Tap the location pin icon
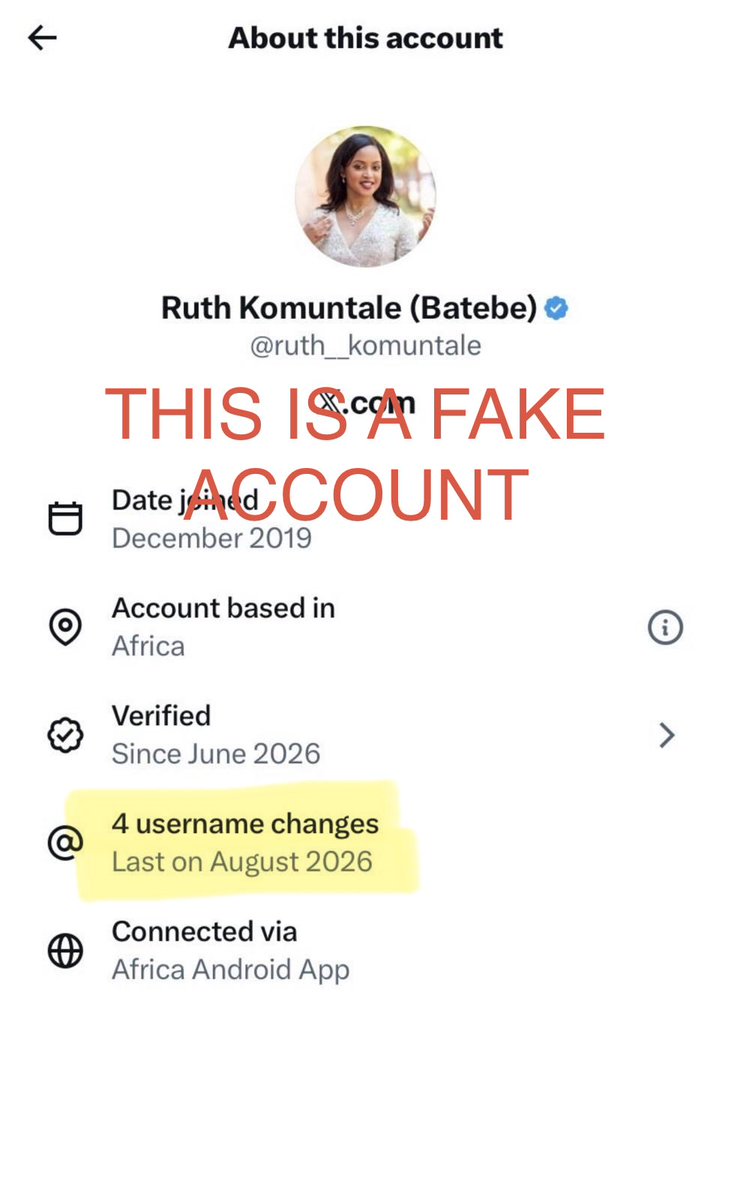731x1200 pixels. pyautogui.click(x=66, y=627)
